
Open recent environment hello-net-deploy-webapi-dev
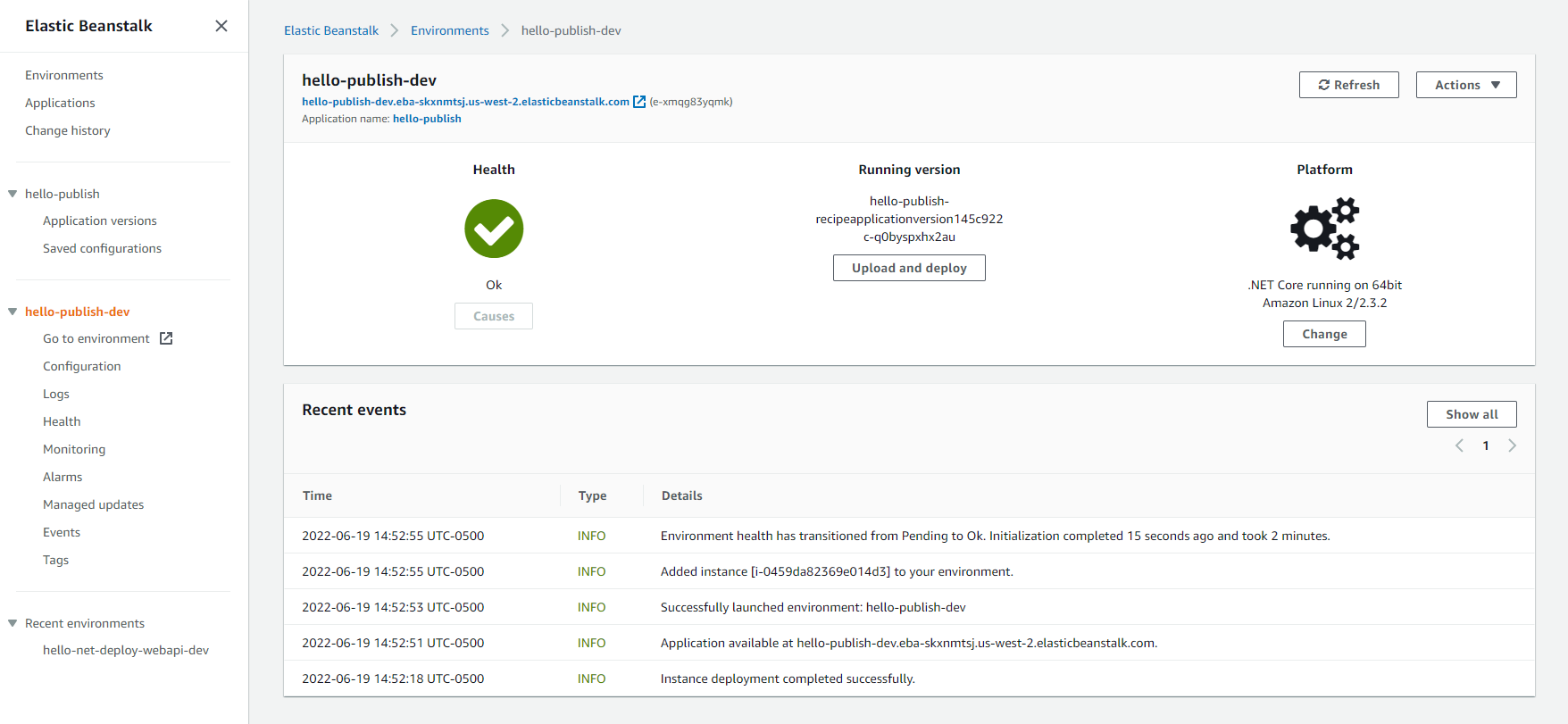[x=126, y=650]
